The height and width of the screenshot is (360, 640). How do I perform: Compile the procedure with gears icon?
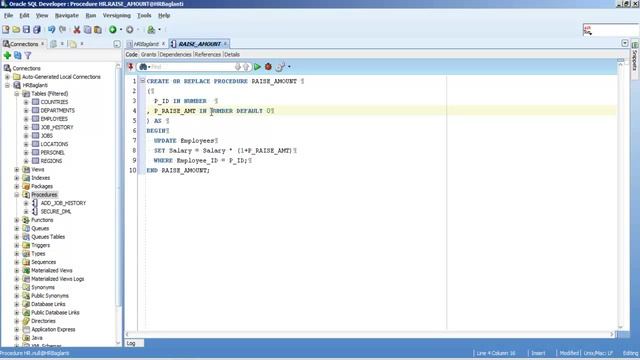(280, 67)
